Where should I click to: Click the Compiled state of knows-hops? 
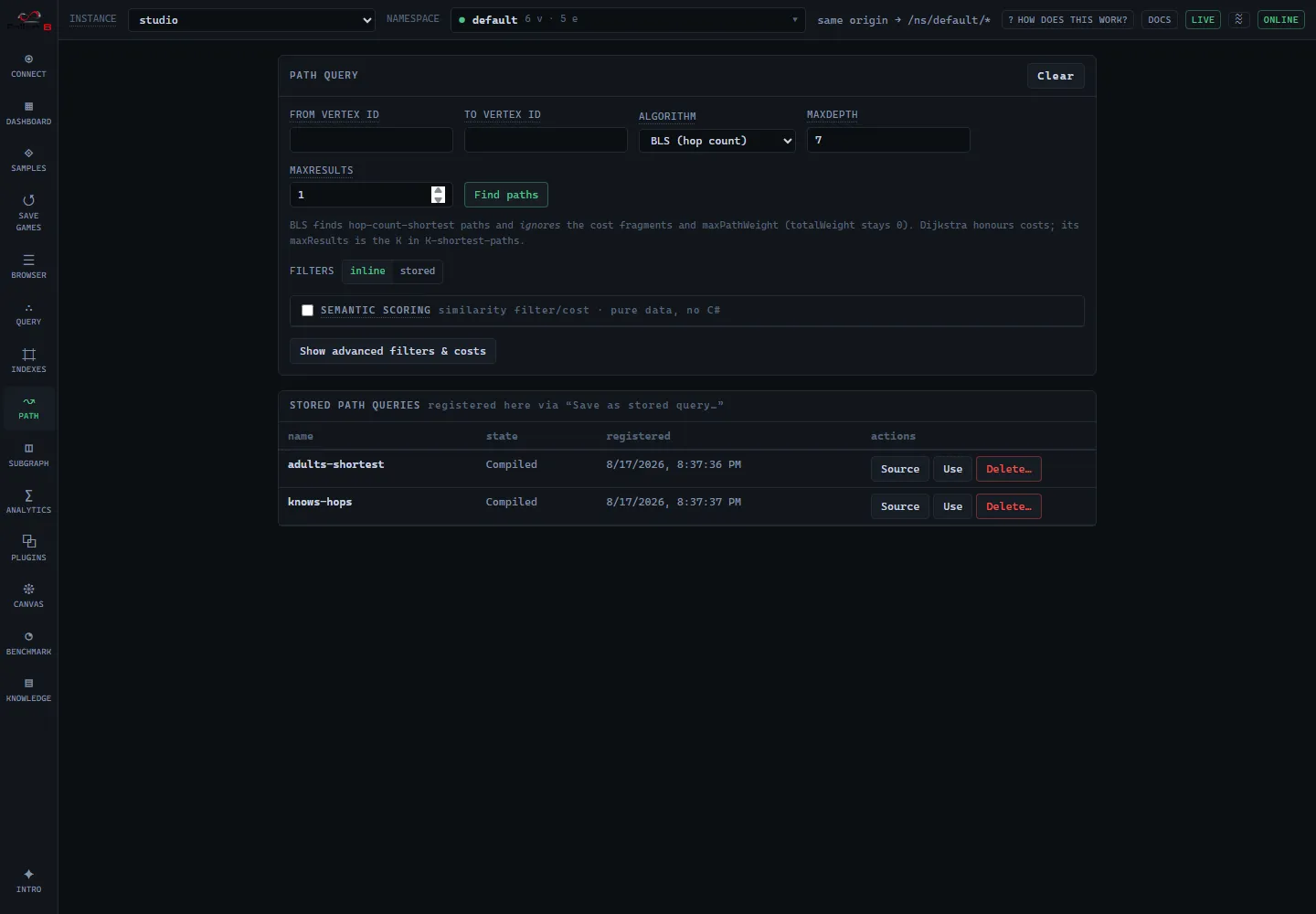(x=512, y=502)
